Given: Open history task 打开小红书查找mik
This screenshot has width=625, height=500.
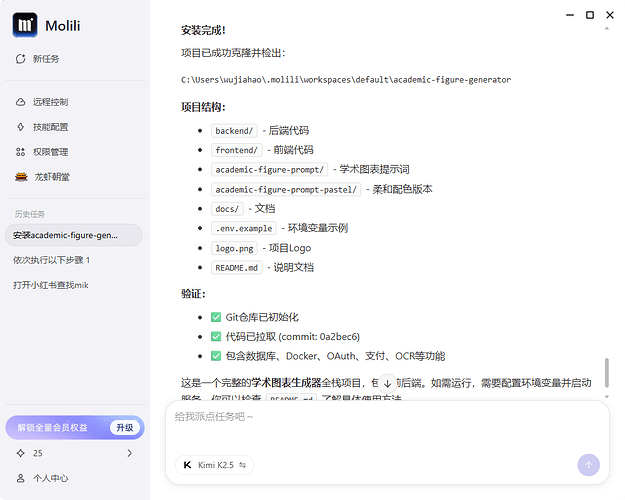Looking at the screenshot, I should tap(51, 285).
